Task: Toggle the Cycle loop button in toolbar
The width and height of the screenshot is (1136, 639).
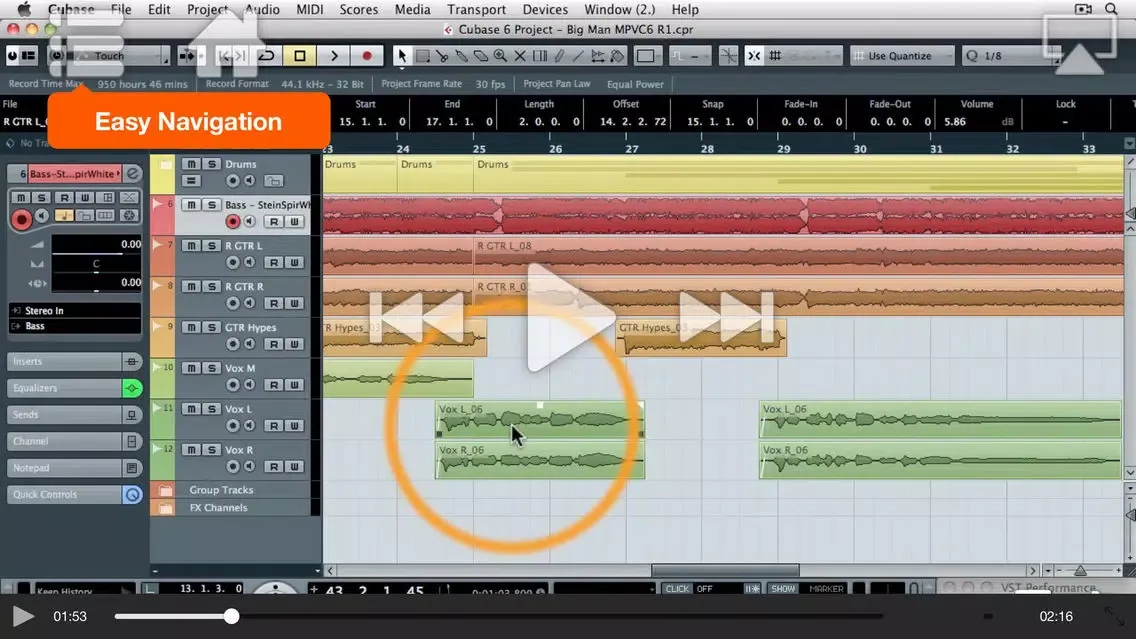Action: [x=267, y=56]
